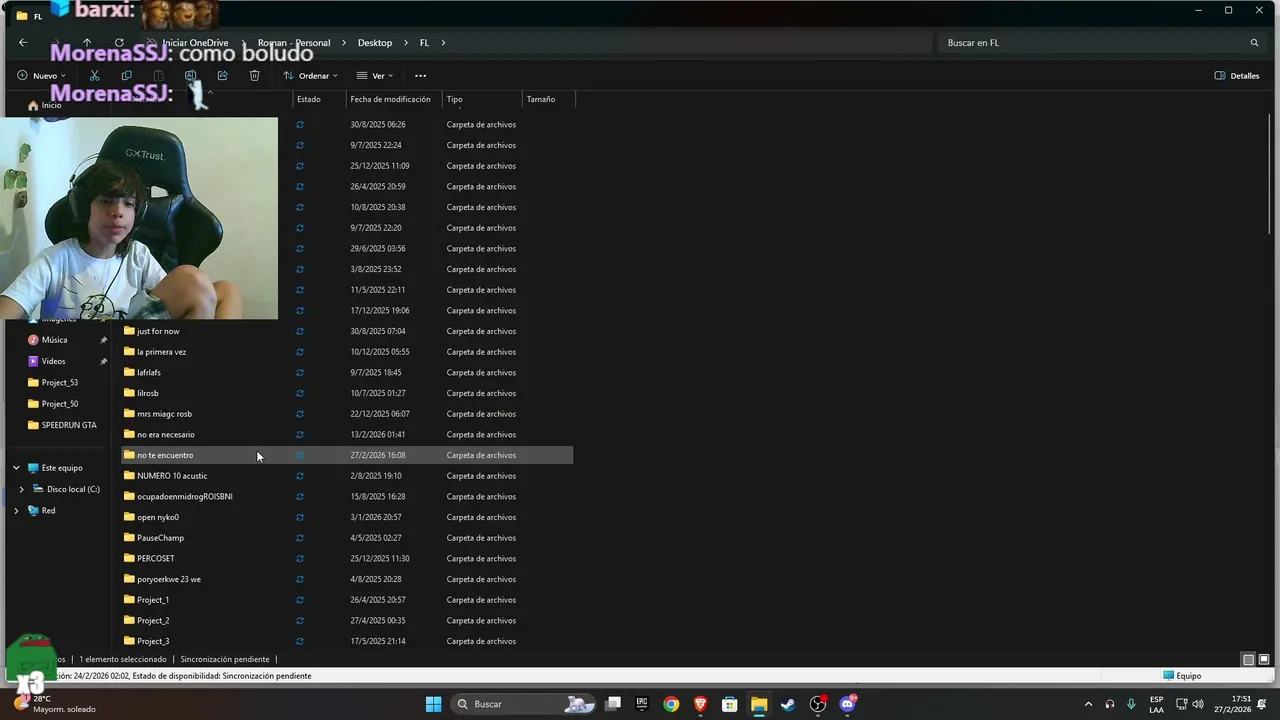Open the three-dots more options menu
1280x720 pixels.
point(420,76)
